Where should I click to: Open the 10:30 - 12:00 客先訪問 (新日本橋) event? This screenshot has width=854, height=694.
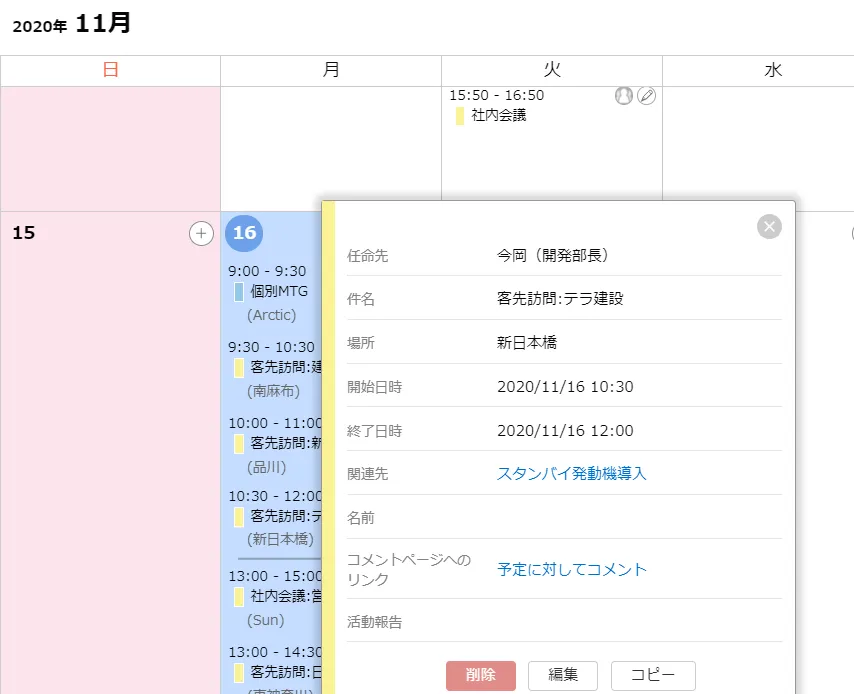273,518
